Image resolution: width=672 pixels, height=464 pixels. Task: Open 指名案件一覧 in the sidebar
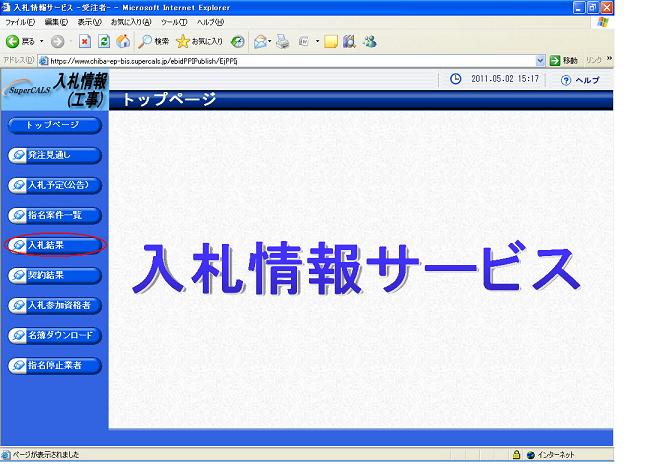55,215
